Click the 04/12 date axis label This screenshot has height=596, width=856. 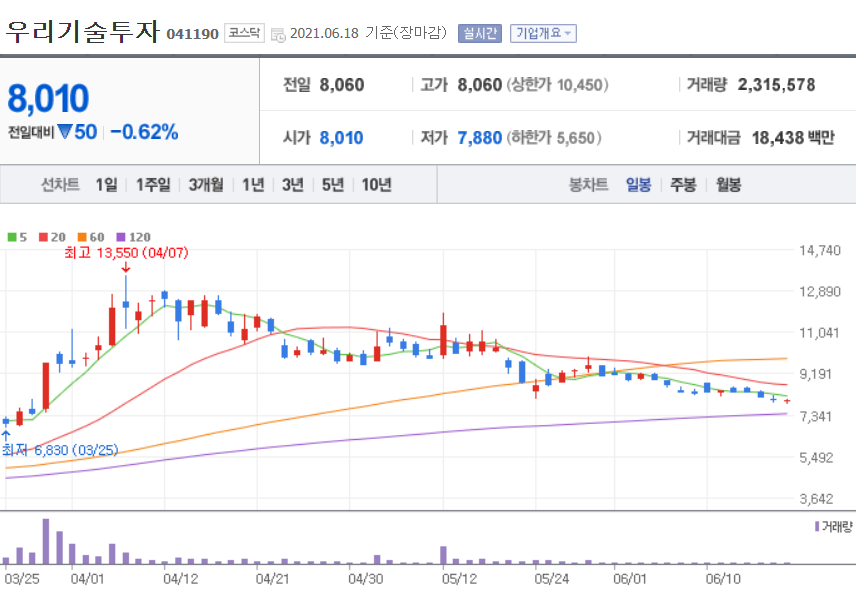181,579
